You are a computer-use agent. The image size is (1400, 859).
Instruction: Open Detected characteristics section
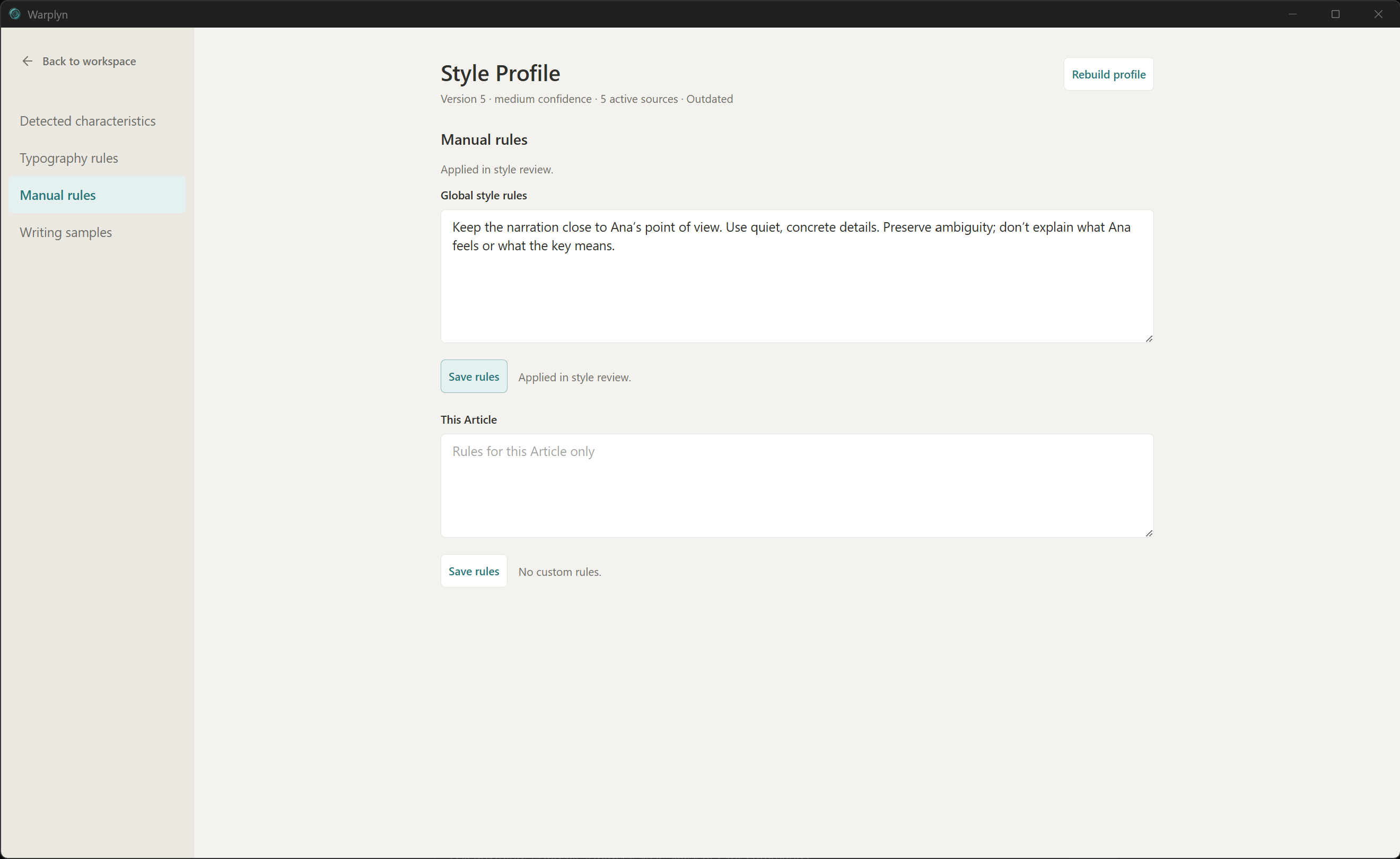tap(97, 121)
